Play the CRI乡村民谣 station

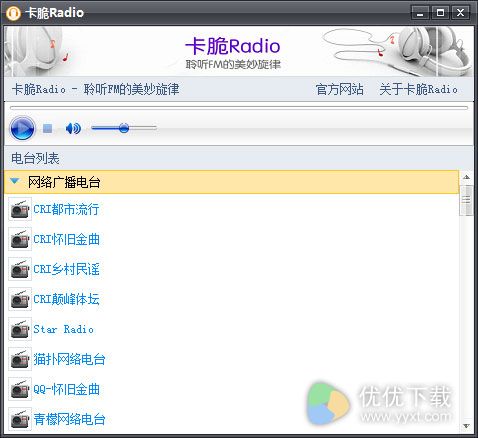(66, 269)
